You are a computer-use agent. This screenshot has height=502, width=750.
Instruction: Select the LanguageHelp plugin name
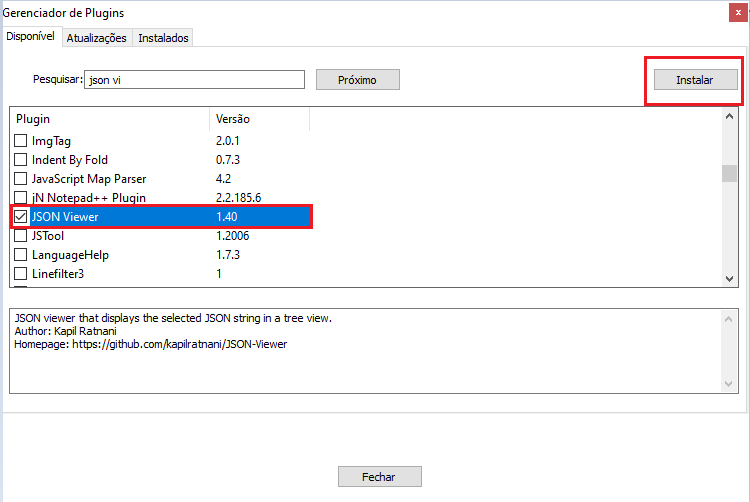[x=70, y=255]
